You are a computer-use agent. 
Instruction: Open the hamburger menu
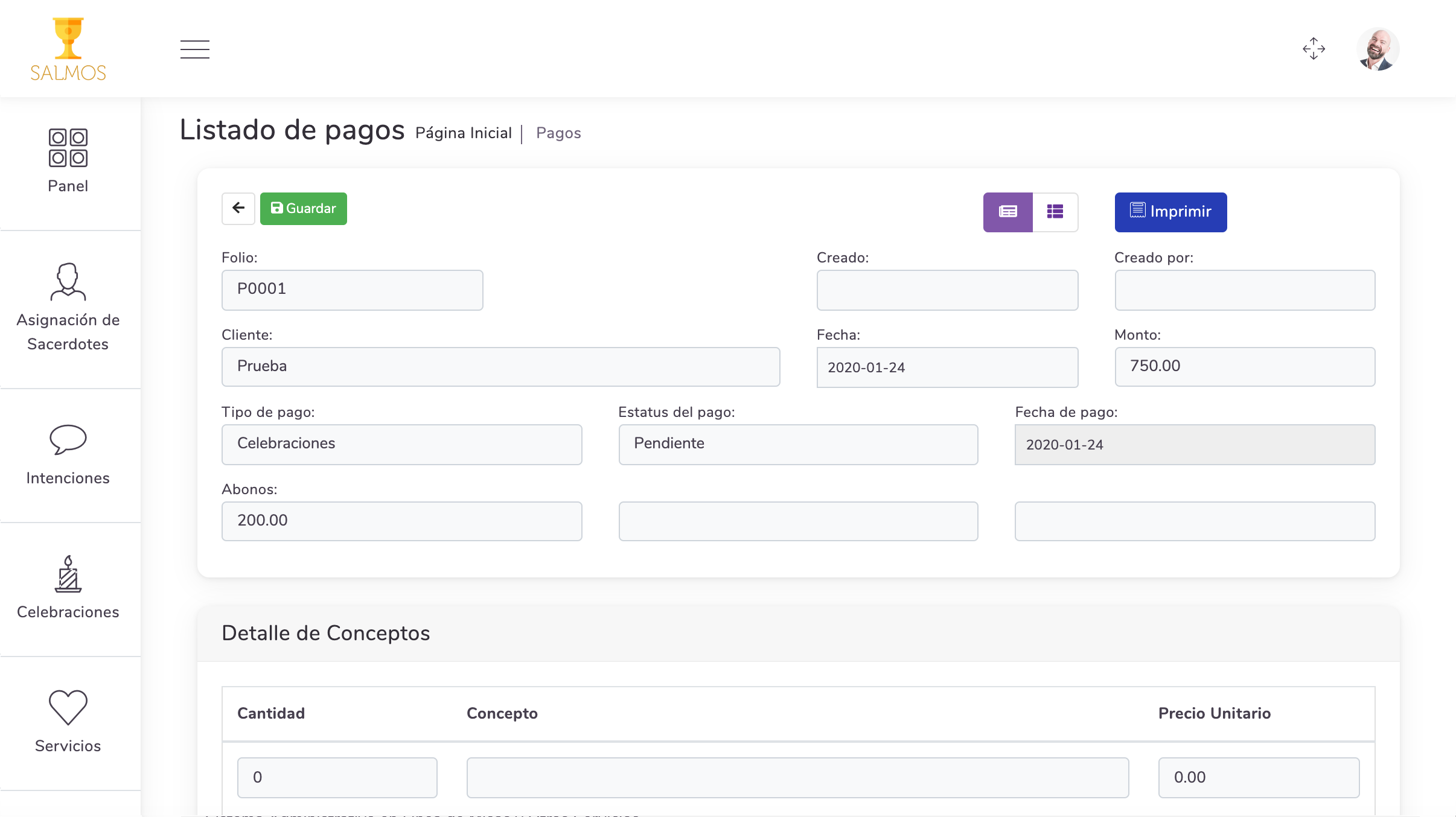[x=194, y=49]
